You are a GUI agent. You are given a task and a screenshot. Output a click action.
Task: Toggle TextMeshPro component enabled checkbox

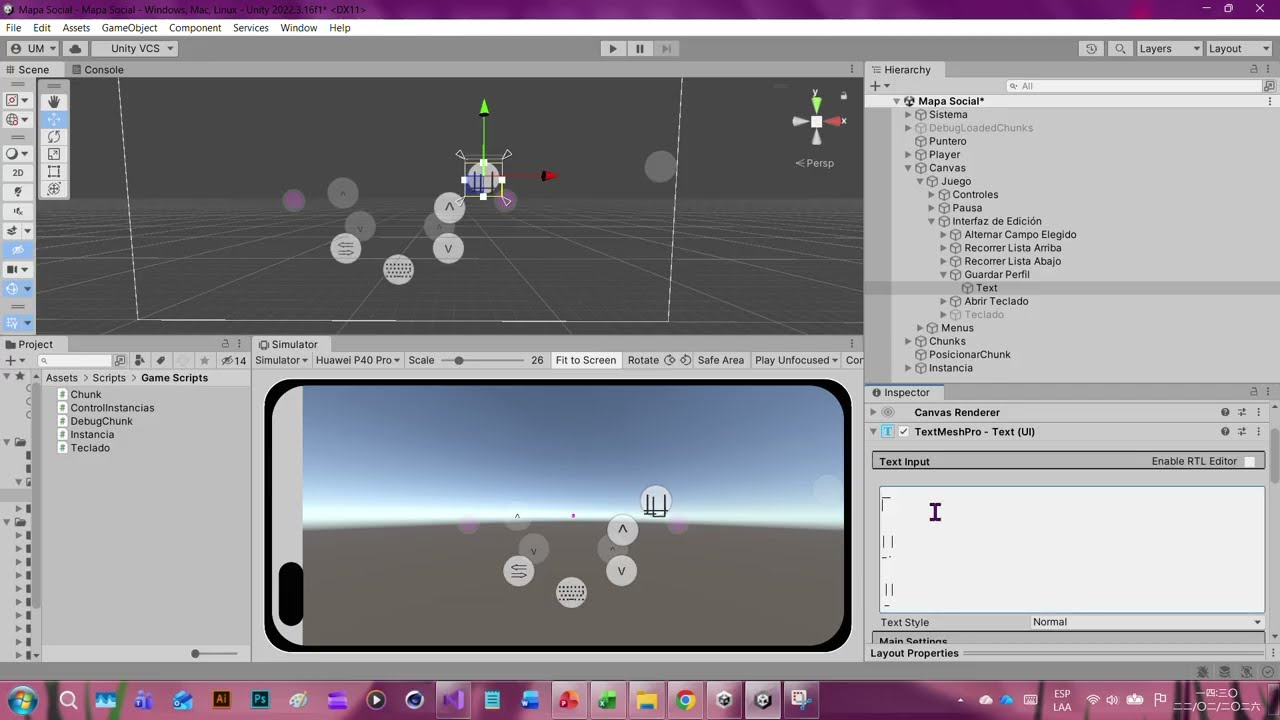[904, 432]
